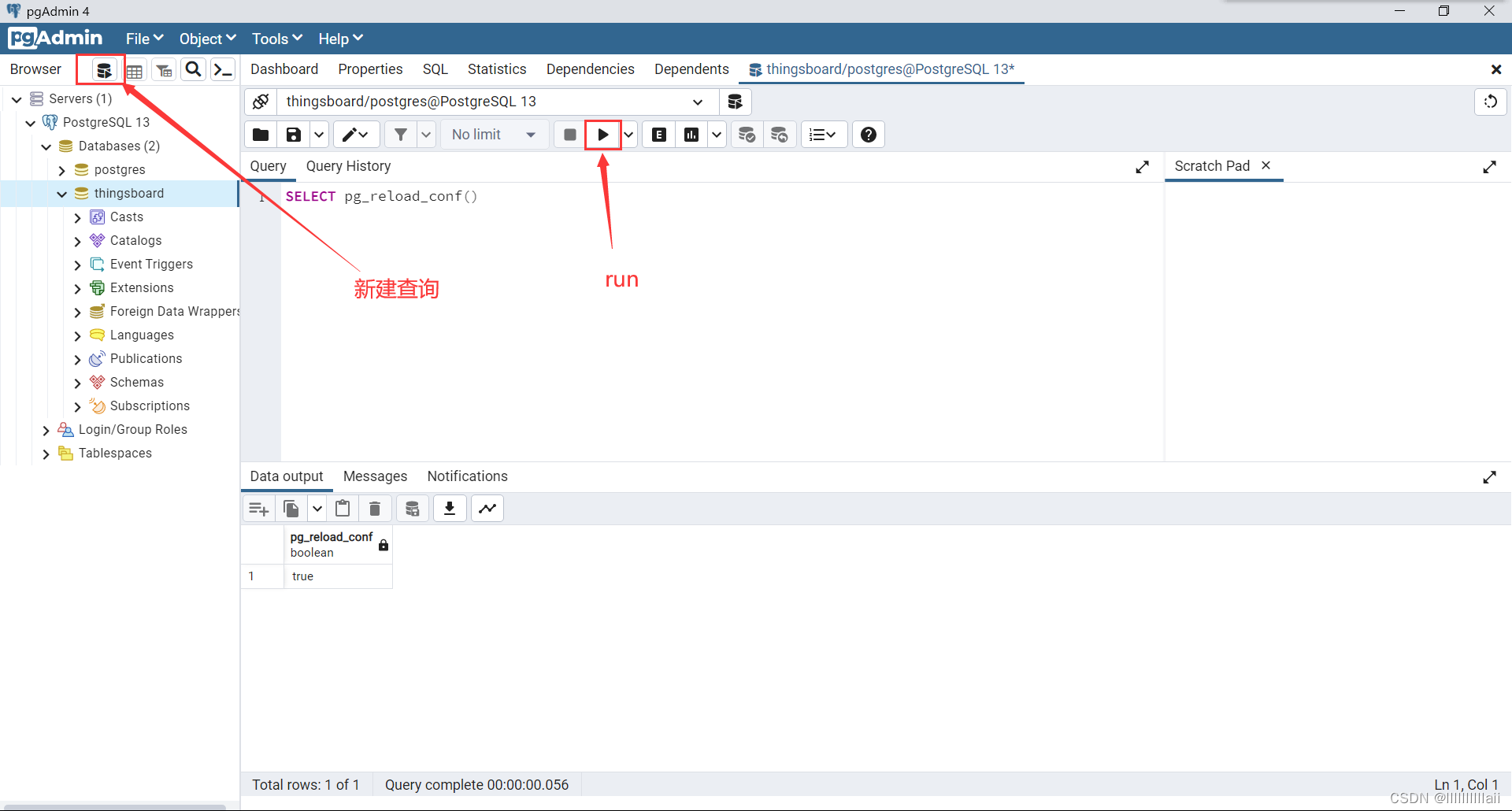The width and height of the screenshot is (1512, 811).
Task: Expand the query editor with the maximize arrow
Action: [1143, 167]
